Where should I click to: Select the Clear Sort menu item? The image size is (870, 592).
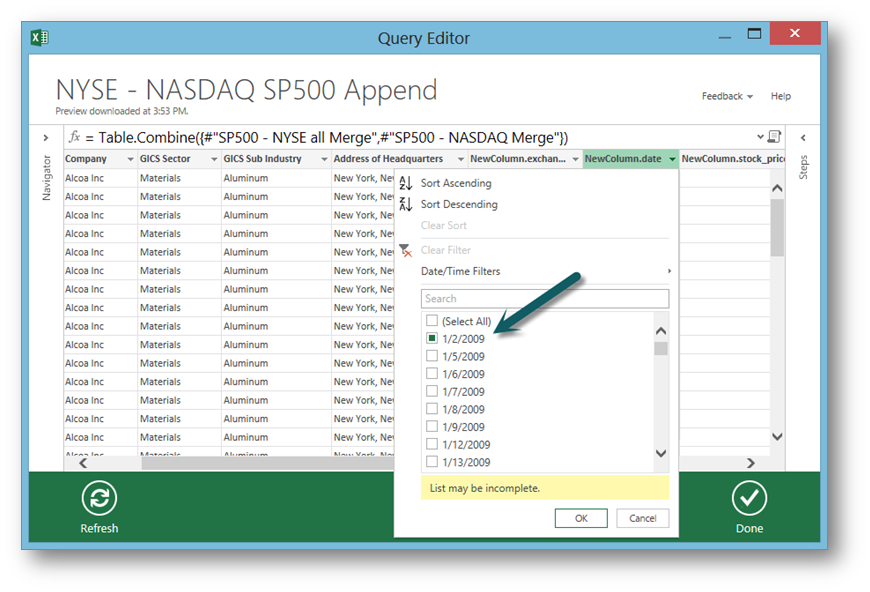click(x=443, y=225)
